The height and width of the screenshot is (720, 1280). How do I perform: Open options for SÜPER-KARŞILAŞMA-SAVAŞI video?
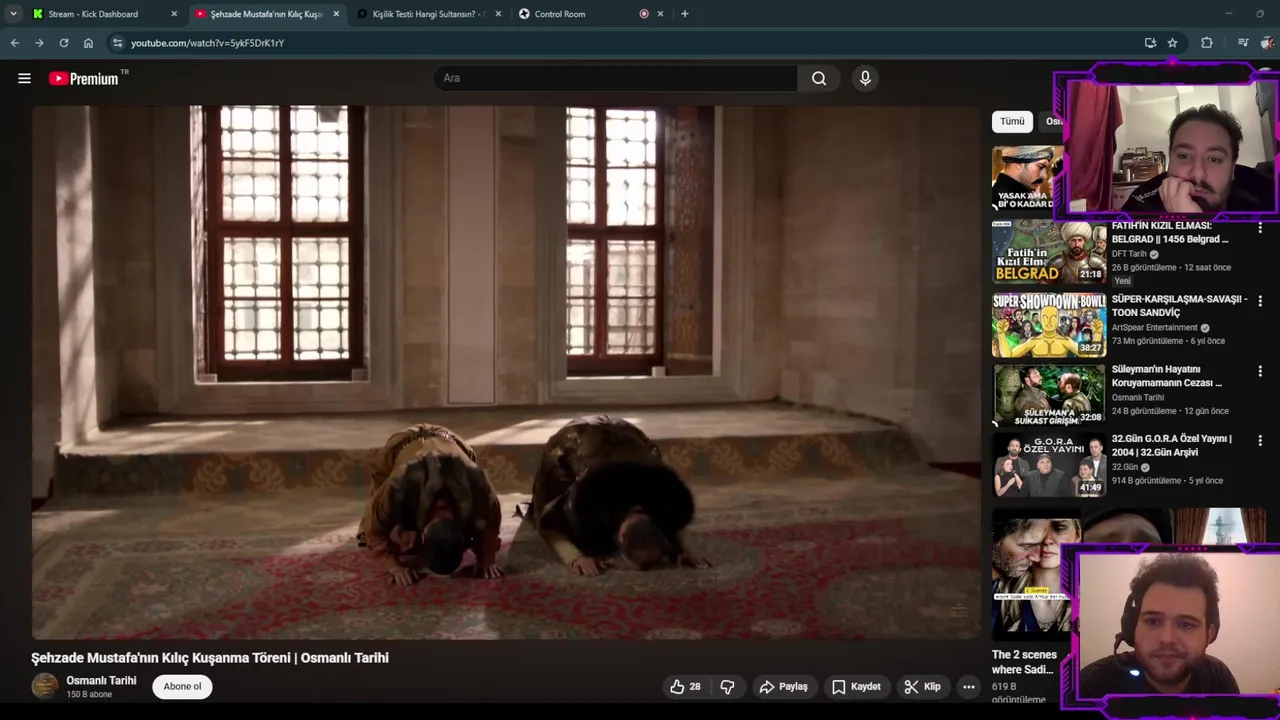pyautogui.click(x=1260, y=301)
